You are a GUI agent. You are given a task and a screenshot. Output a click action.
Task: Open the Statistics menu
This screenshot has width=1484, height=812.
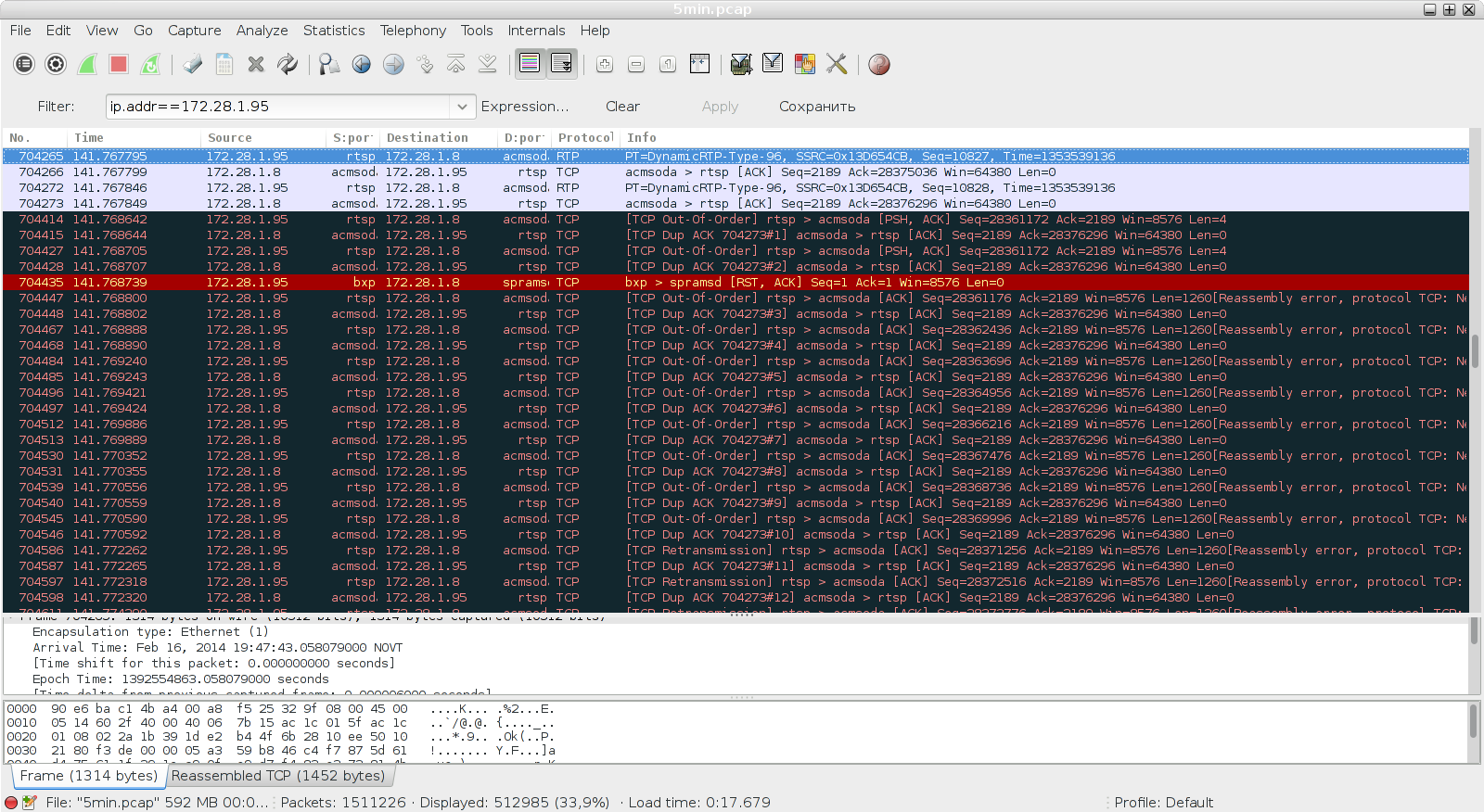[x=334, y=31]
